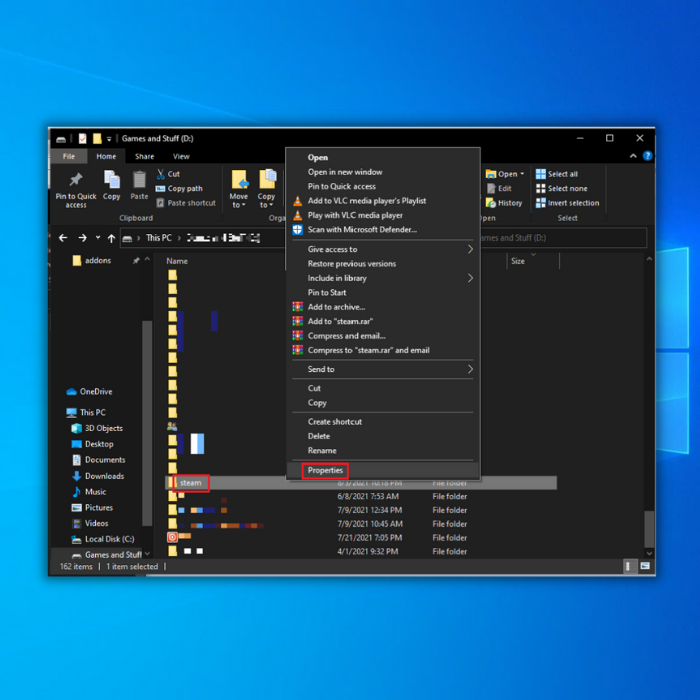Click Paste shortcut in Clipboard group
700x700 pixels.
[186, 203]
